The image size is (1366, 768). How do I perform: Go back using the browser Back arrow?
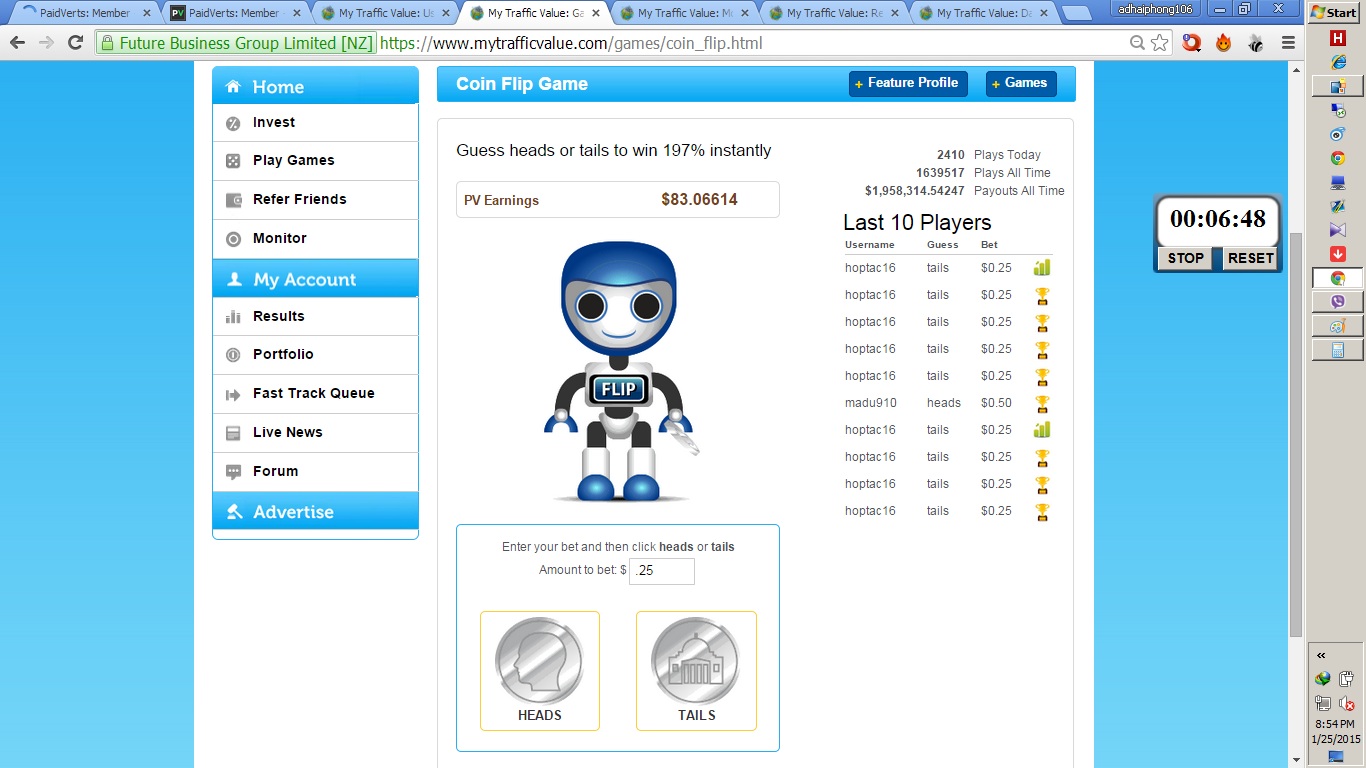click(17, 43)
